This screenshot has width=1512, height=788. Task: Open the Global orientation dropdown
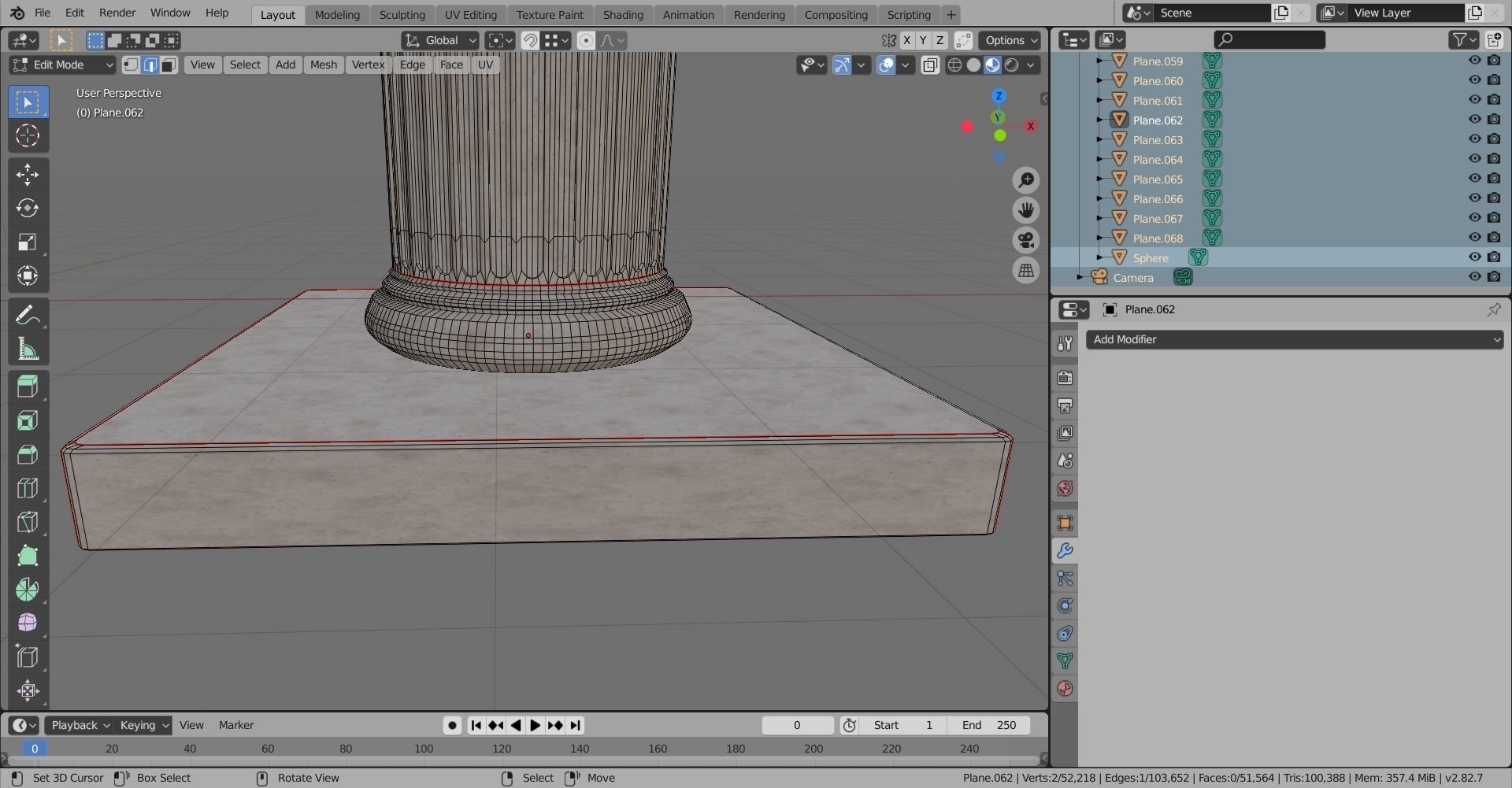click(440, 40)
